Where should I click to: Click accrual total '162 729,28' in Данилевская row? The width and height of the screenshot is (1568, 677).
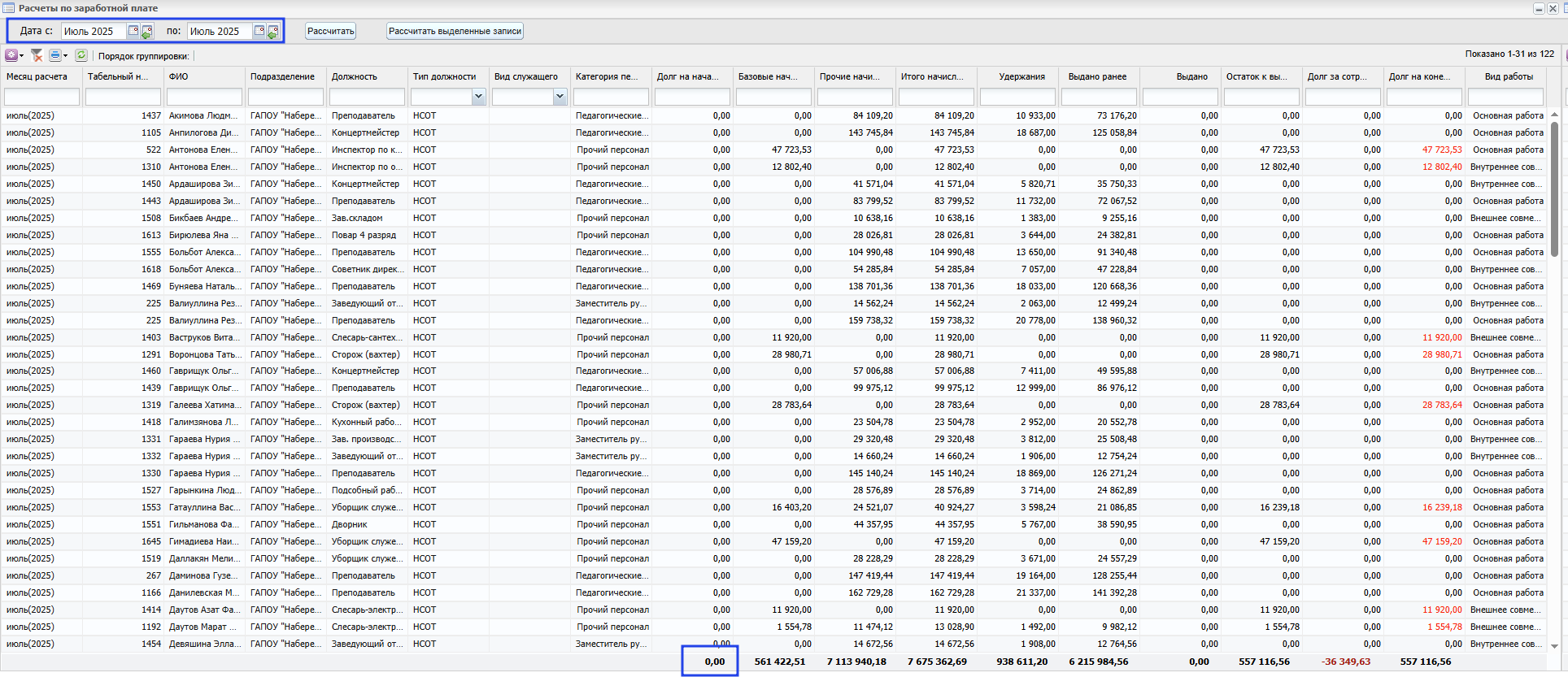click(x=951, y=592)
